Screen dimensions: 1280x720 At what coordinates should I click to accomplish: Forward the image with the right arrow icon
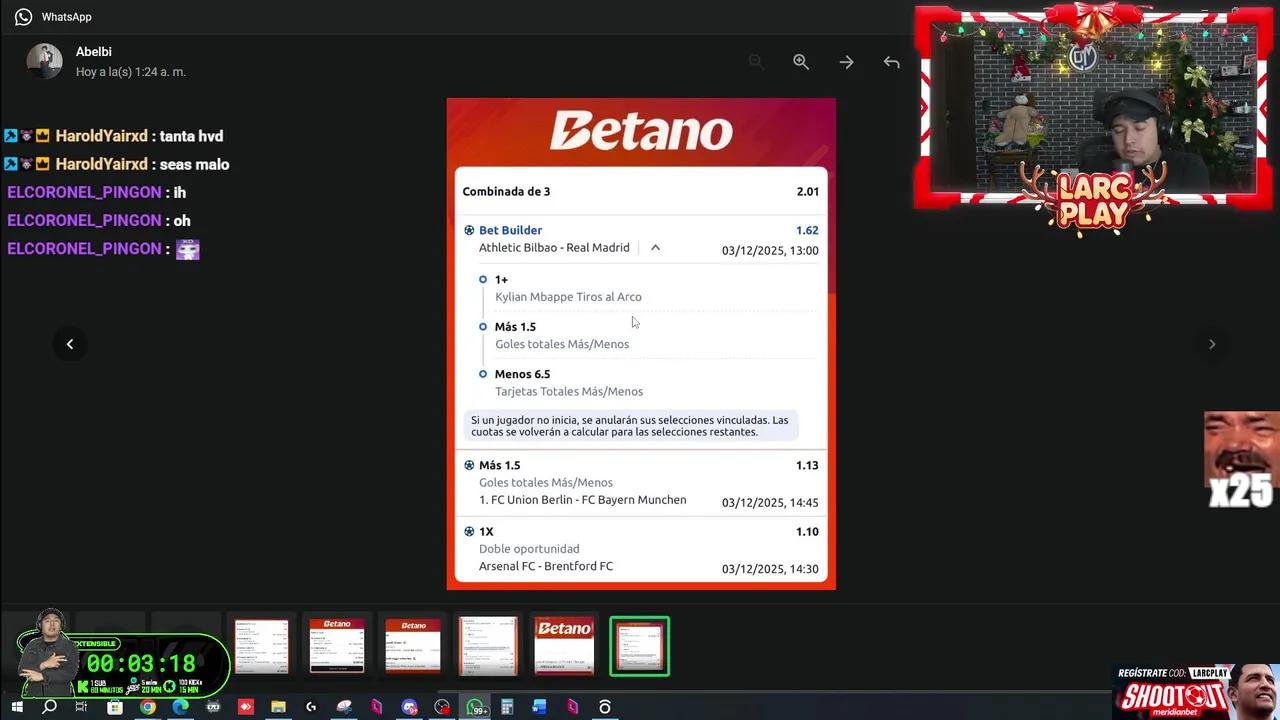point(846,62)
